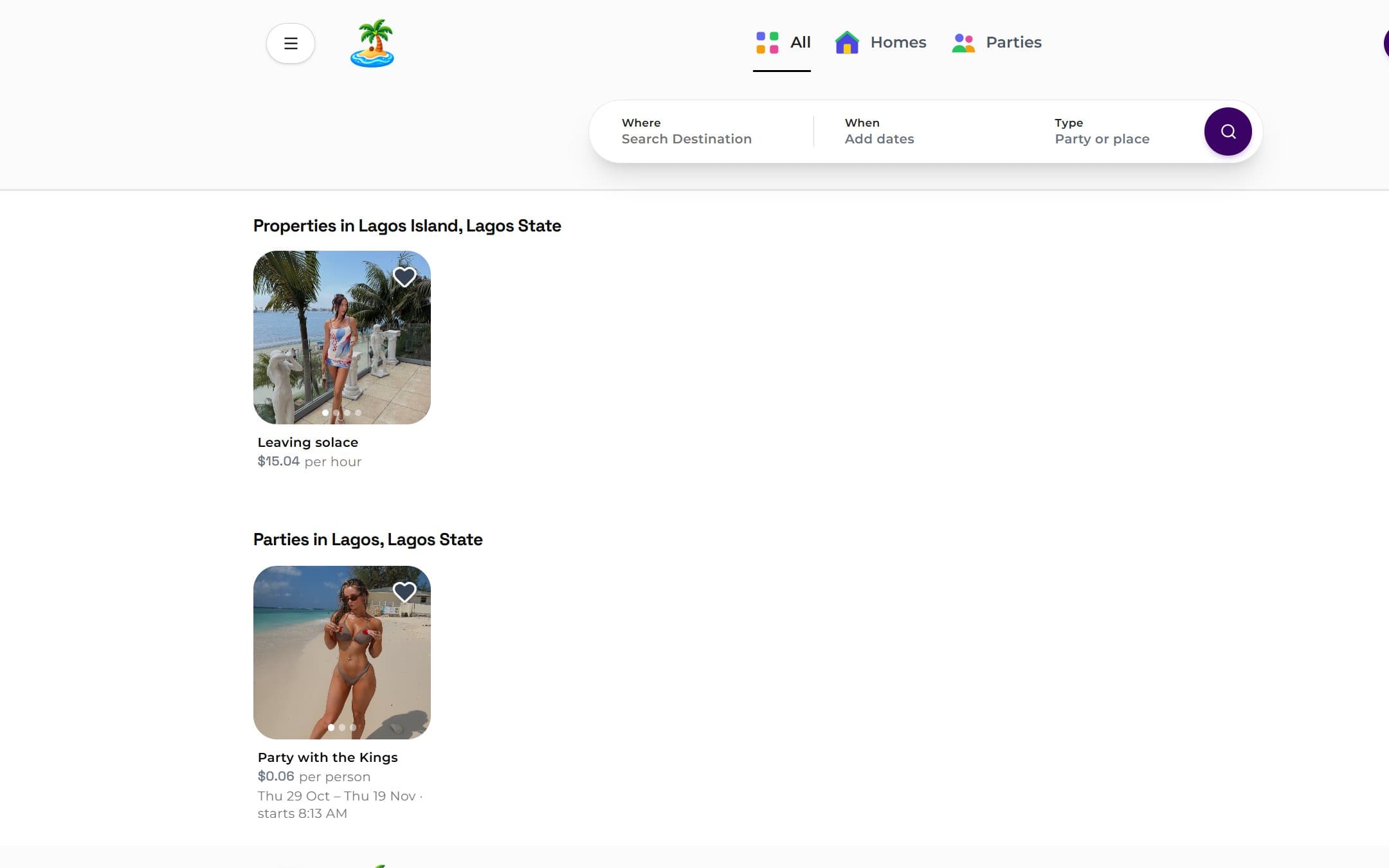1389x868 pixels.
Task: Click the purple search button
Action: coord(1228,131)
